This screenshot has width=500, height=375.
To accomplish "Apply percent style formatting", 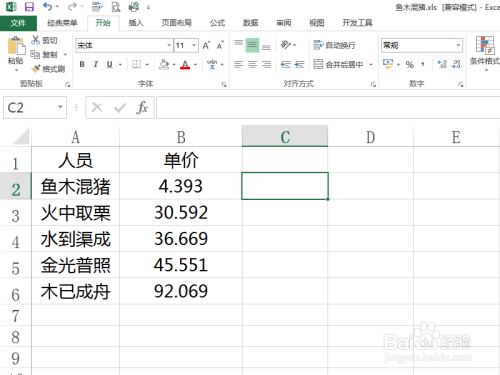I will point(410,64).
